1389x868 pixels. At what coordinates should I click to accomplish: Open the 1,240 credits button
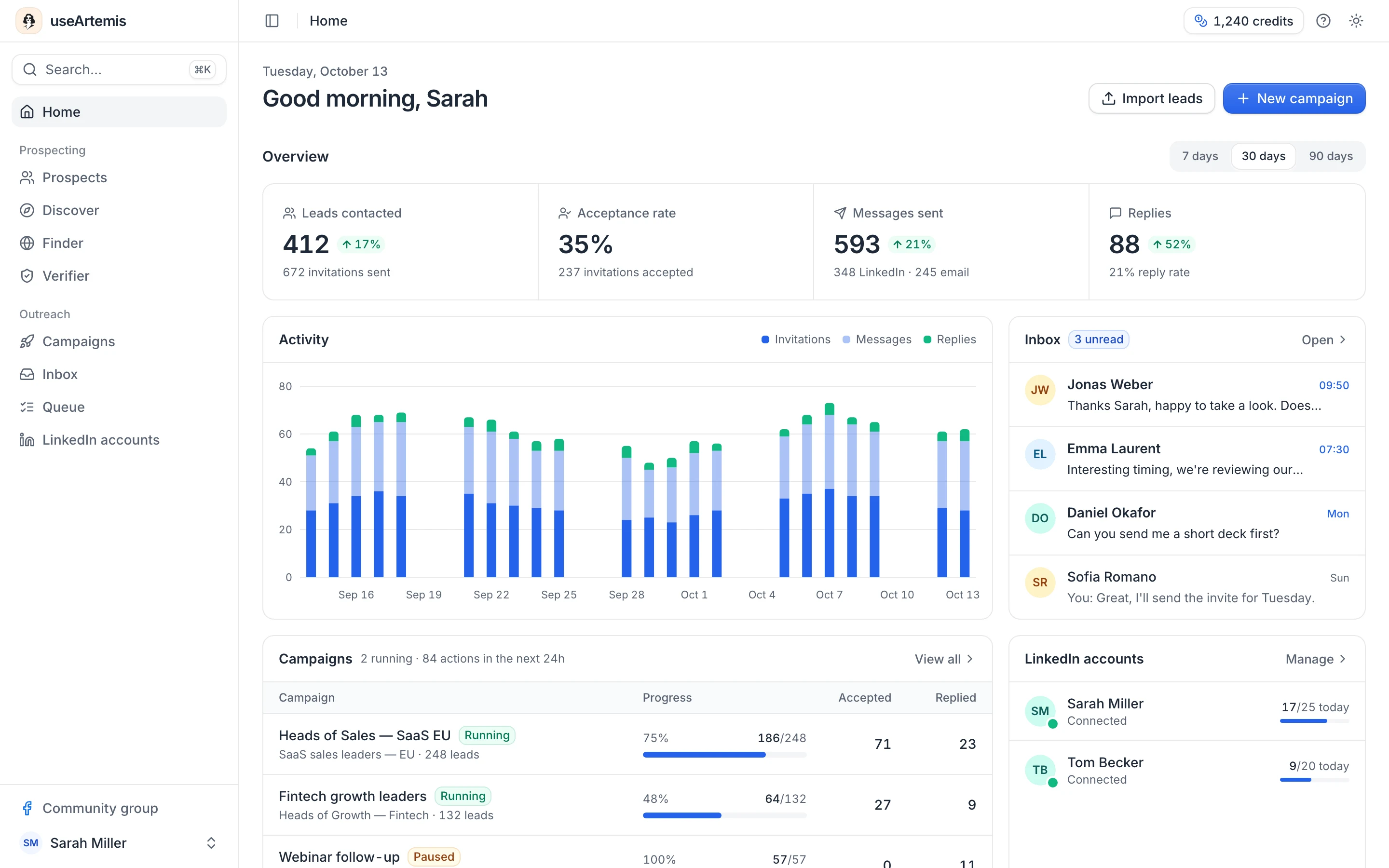coord(1243,21)
